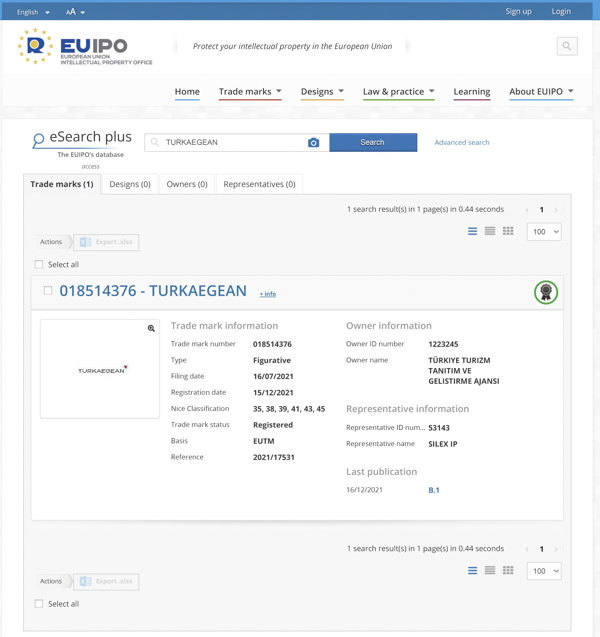Click Login link

click(561, 11)
